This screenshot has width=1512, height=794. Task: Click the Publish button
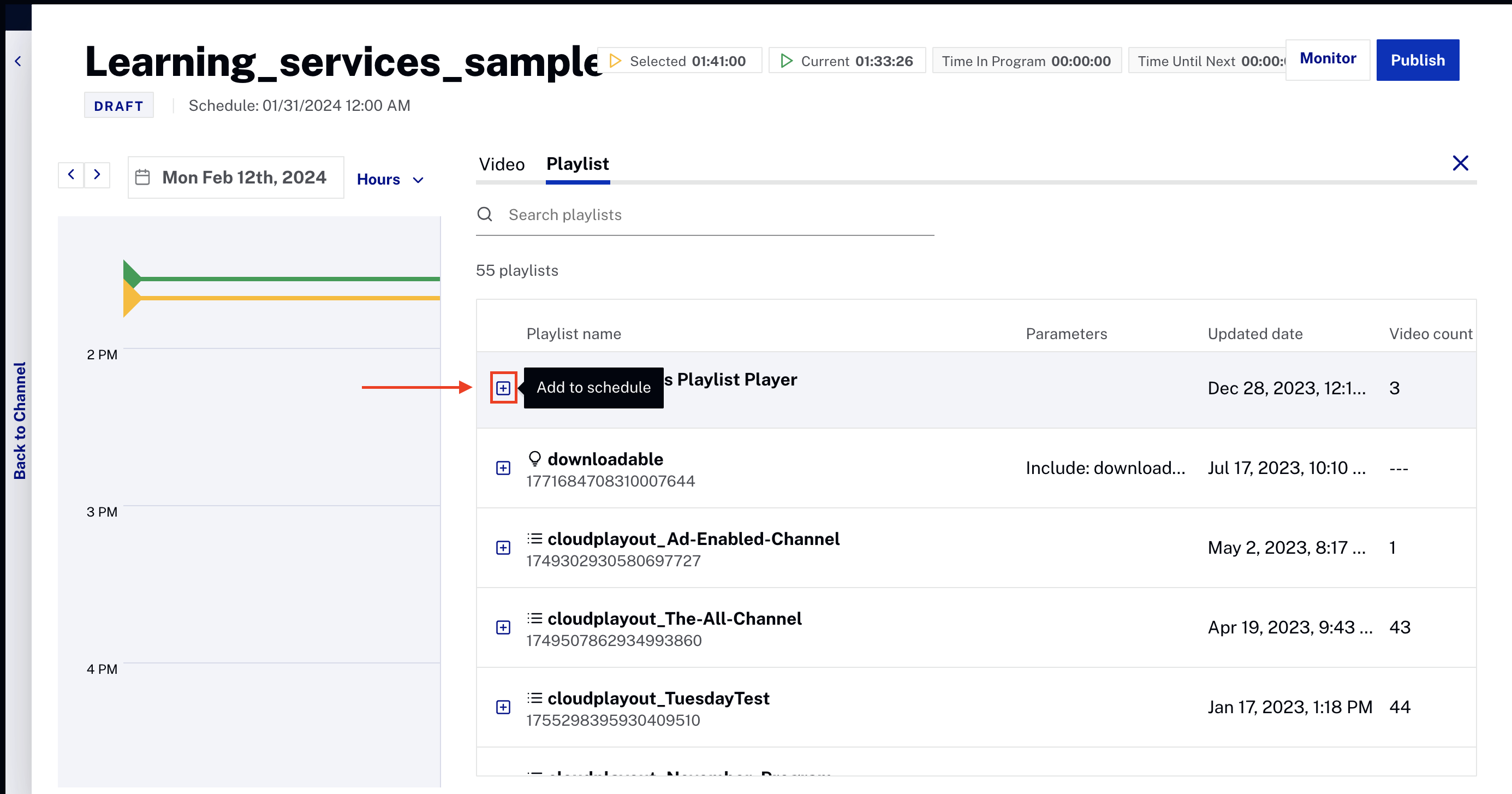point(1417,60)
